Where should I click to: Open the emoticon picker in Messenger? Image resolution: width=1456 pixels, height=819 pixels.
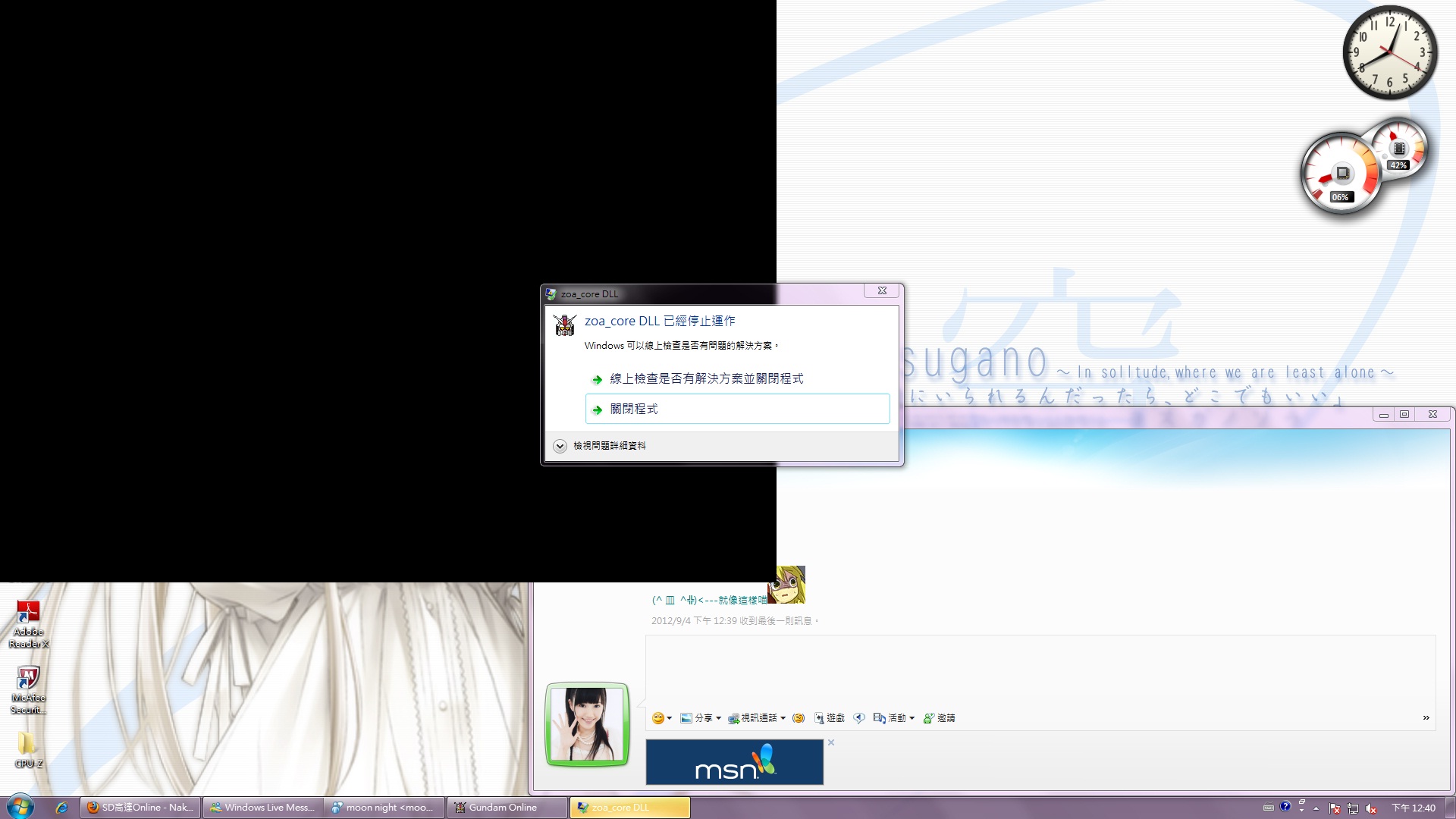(x=661, y=718)
